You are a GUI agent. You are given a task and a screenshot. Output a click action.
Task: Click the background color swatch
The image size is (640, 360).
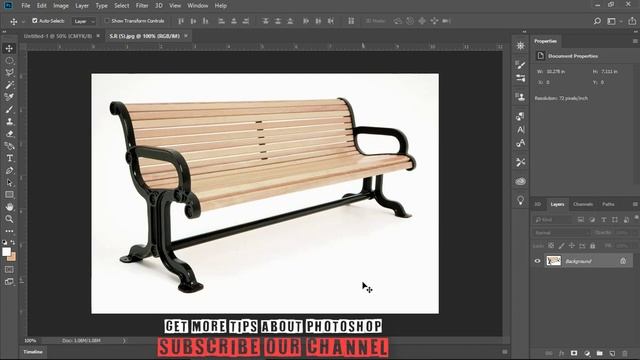(12, 257)
